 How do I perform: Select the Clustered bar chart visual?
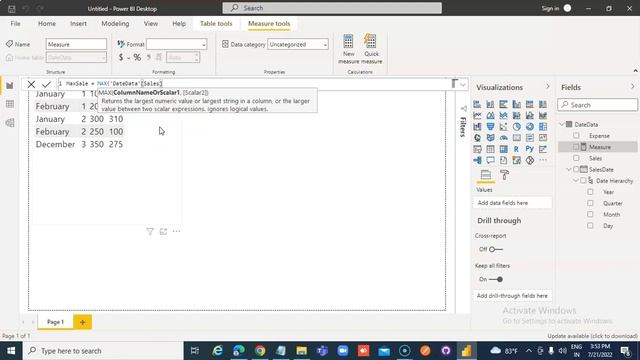[503, 104]
